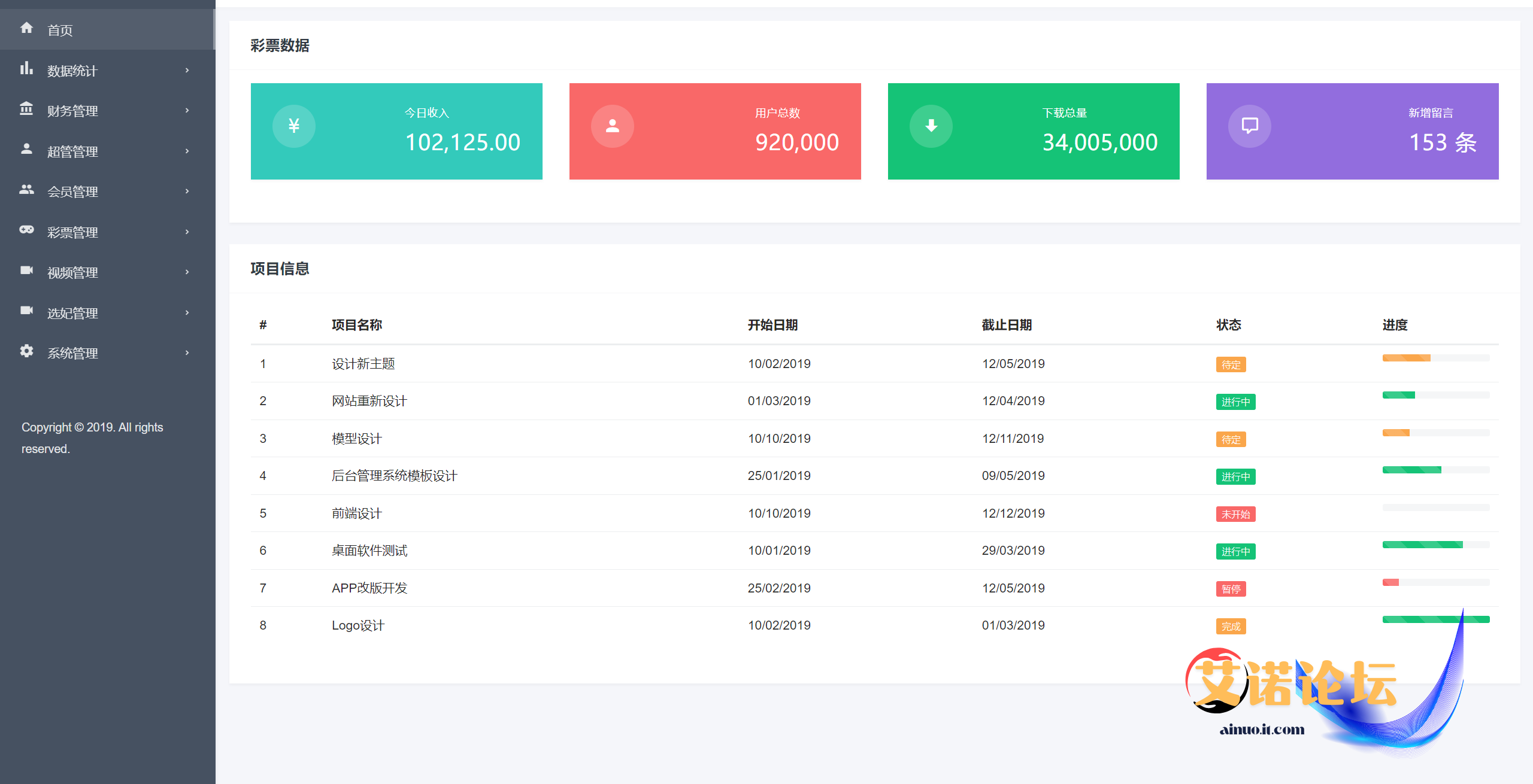Click the single person icon for 超管管理

coord(26,148)
